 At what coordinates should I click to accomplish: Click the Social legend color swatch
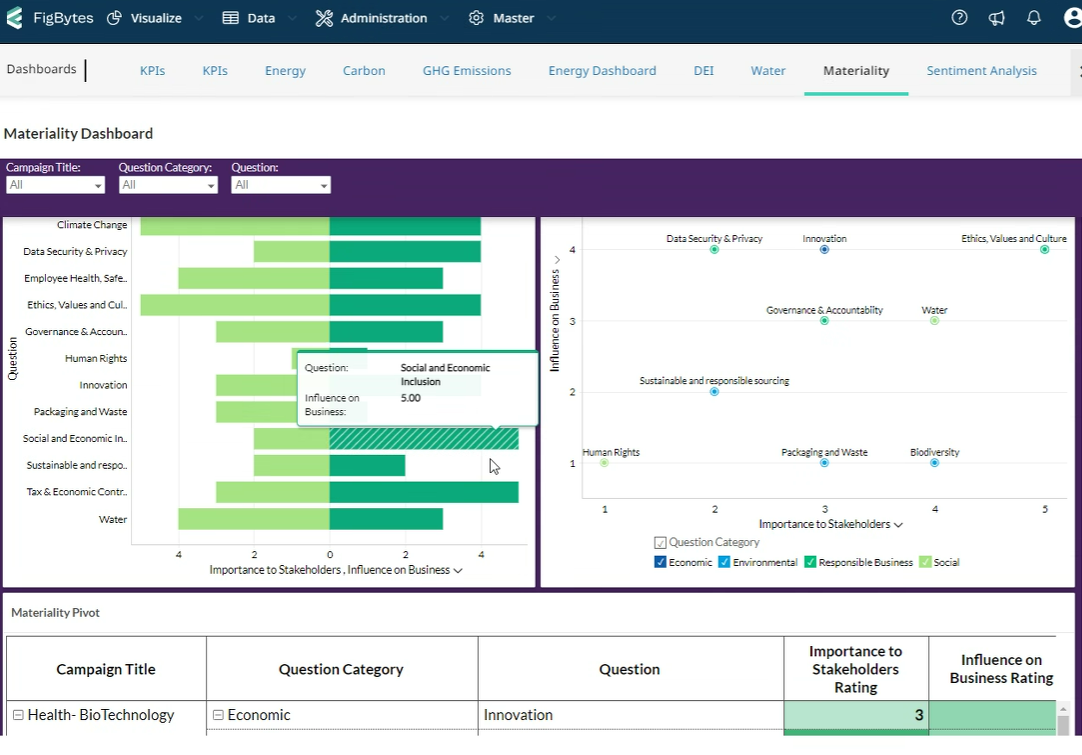coord(925,562)
